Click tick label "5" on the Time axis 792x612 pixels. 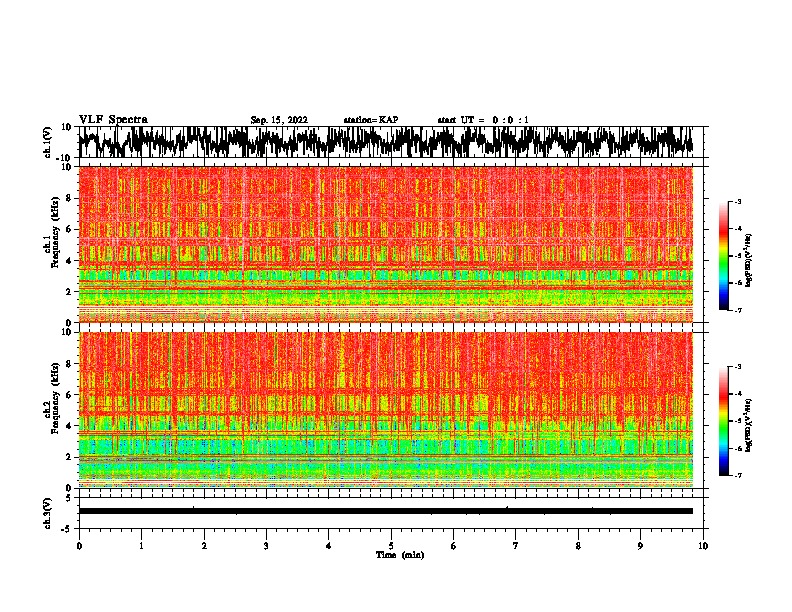[391, 546]
